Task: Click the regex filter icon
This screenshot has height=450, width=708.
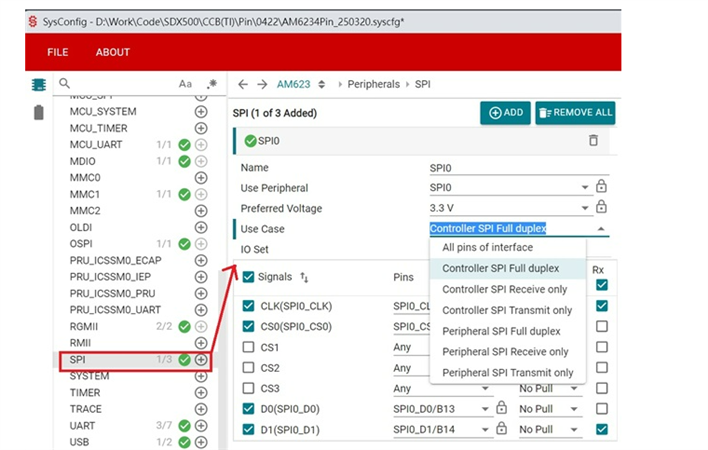Action: (211, 84)
